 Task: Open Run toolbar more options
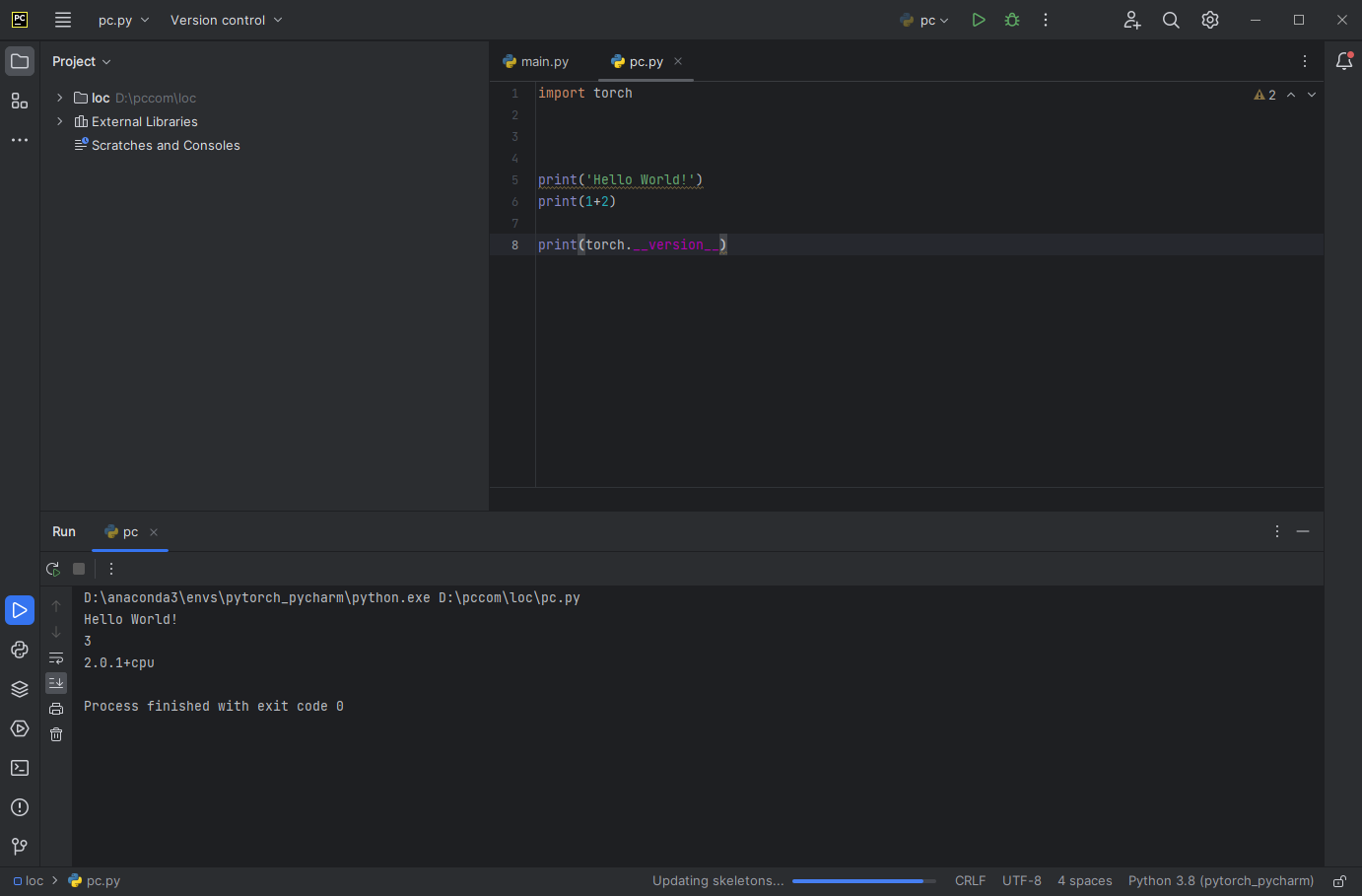pos(111,569)
